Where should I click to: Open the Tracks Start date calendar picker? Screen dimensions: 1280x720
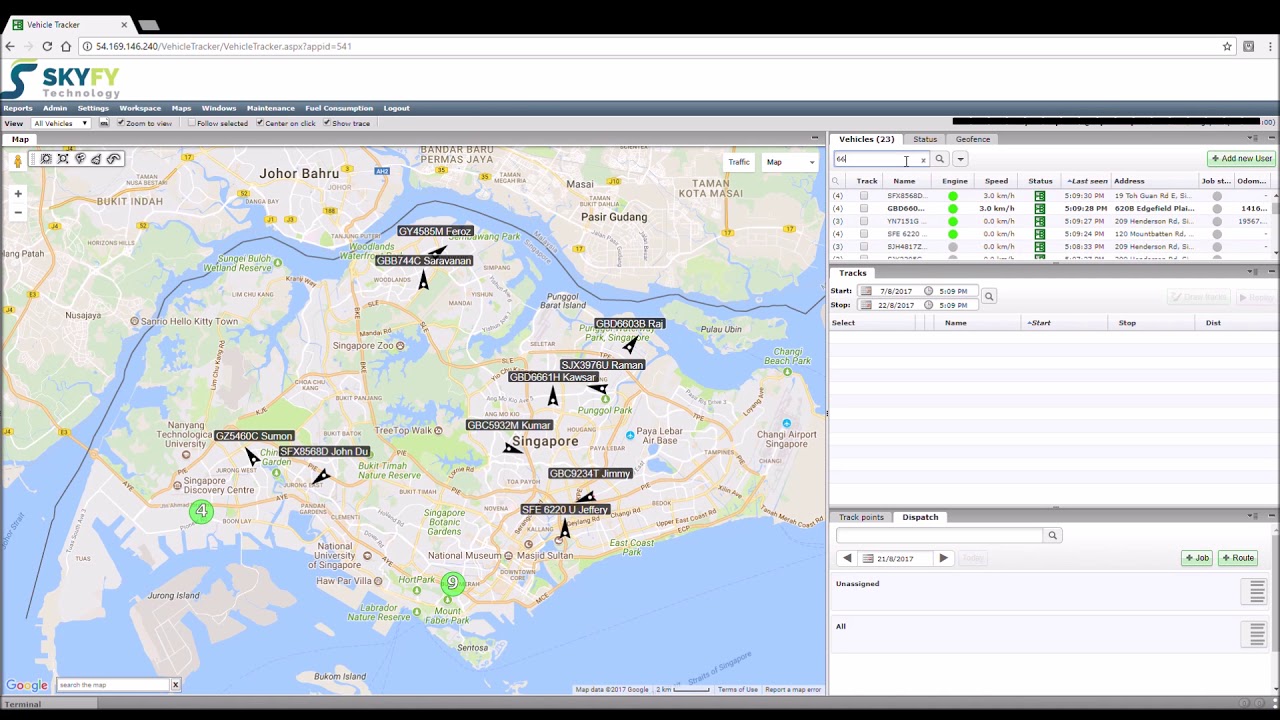coord(866,291)
